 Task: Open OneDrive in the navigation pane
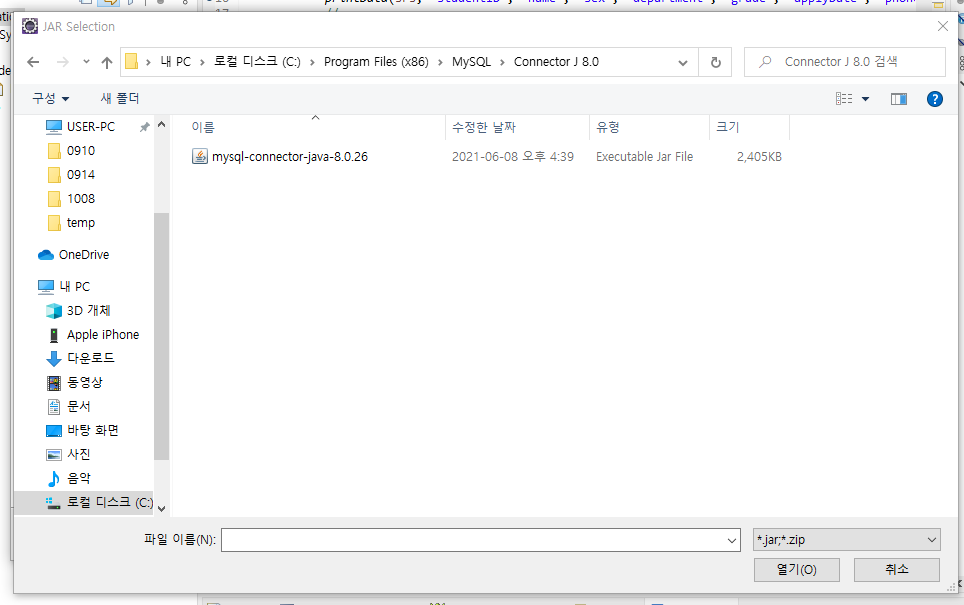point(84,255)
